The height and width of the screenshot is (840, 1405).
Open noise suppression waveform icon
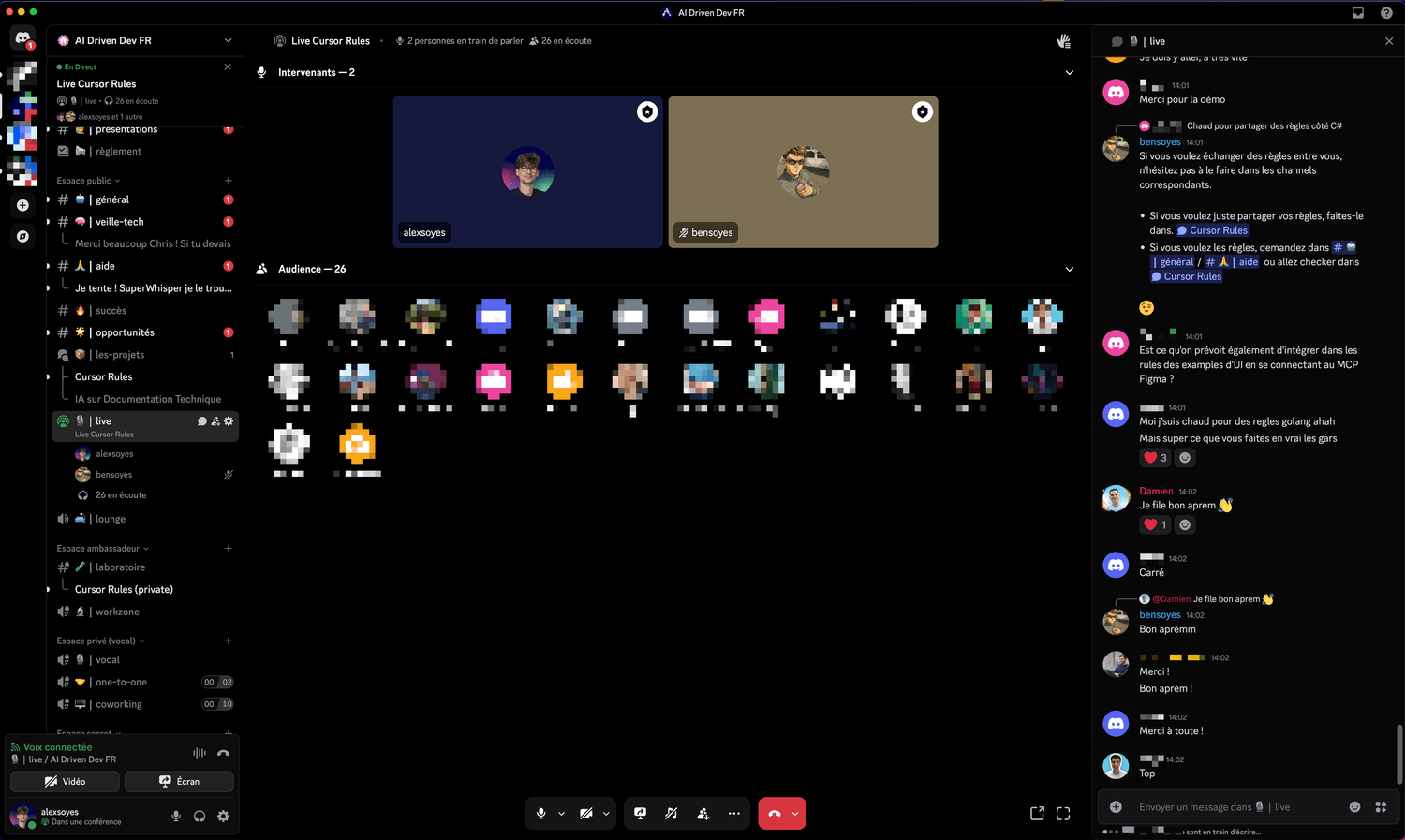pos(200,753)
